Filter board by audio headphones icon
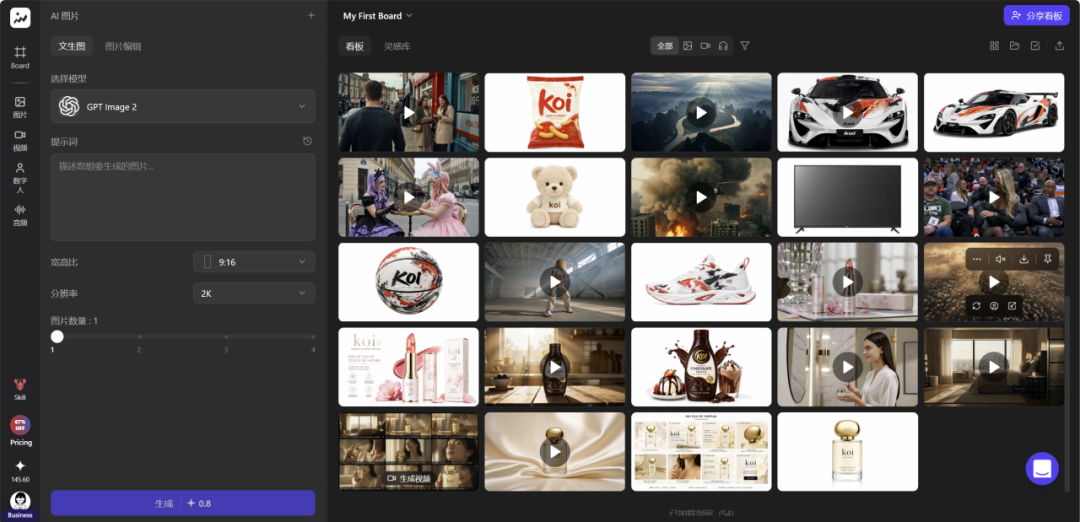 tap(723, 45)
